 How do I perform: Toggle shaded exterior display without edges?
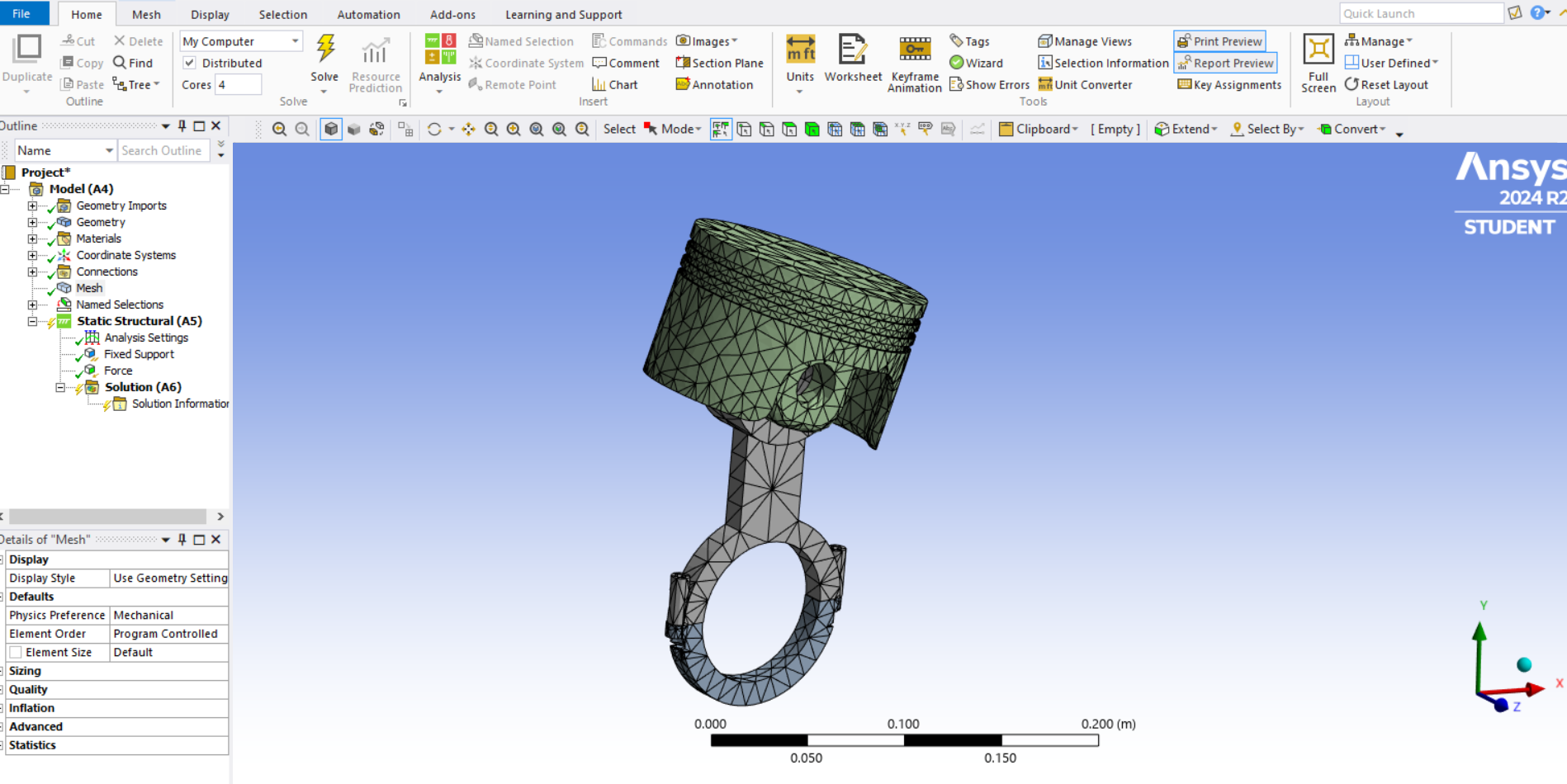(354, 130)
